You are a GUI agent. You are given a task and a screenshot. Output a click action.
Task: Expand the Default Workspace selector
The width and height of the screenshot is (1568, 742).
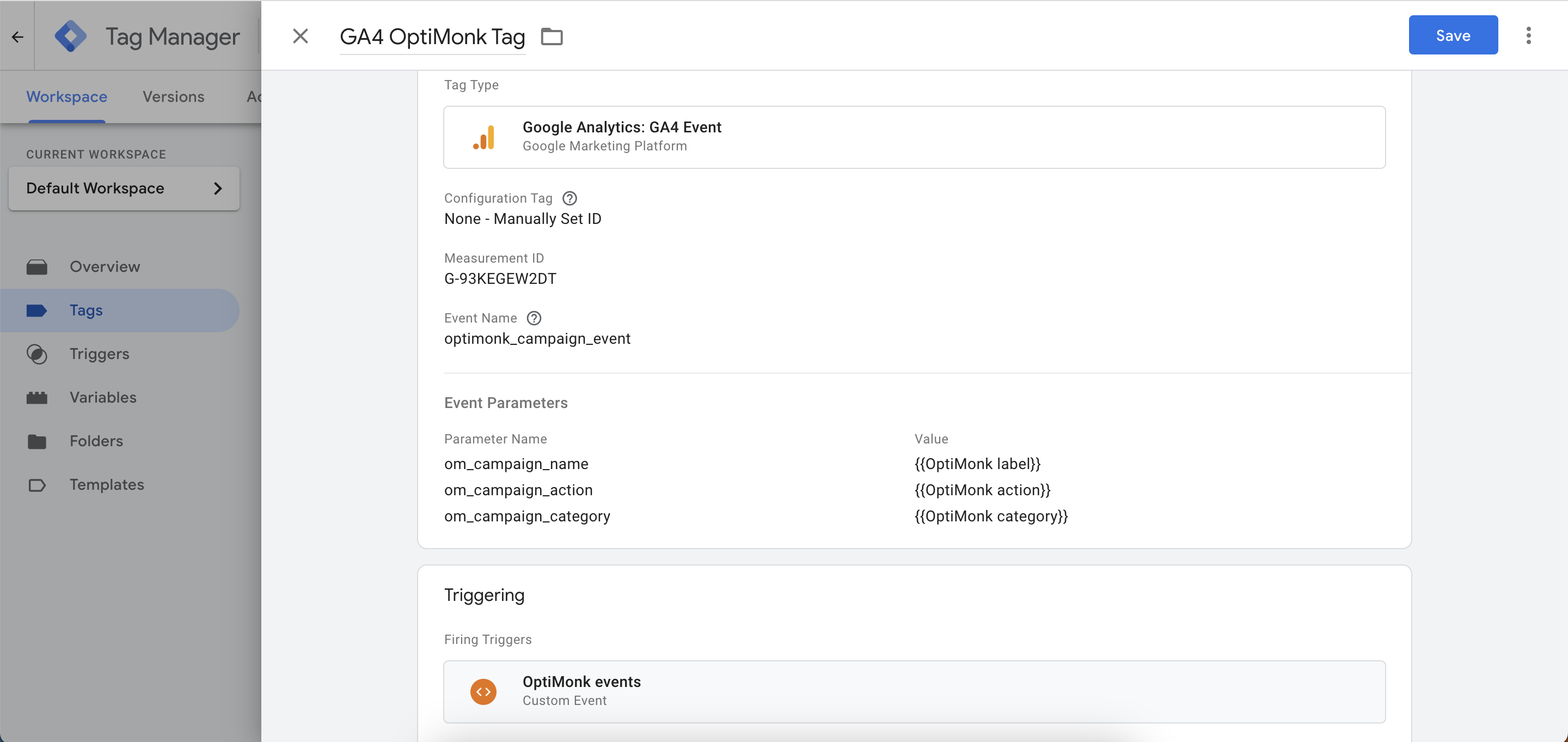pyautogui.click(x=124, y=188)
